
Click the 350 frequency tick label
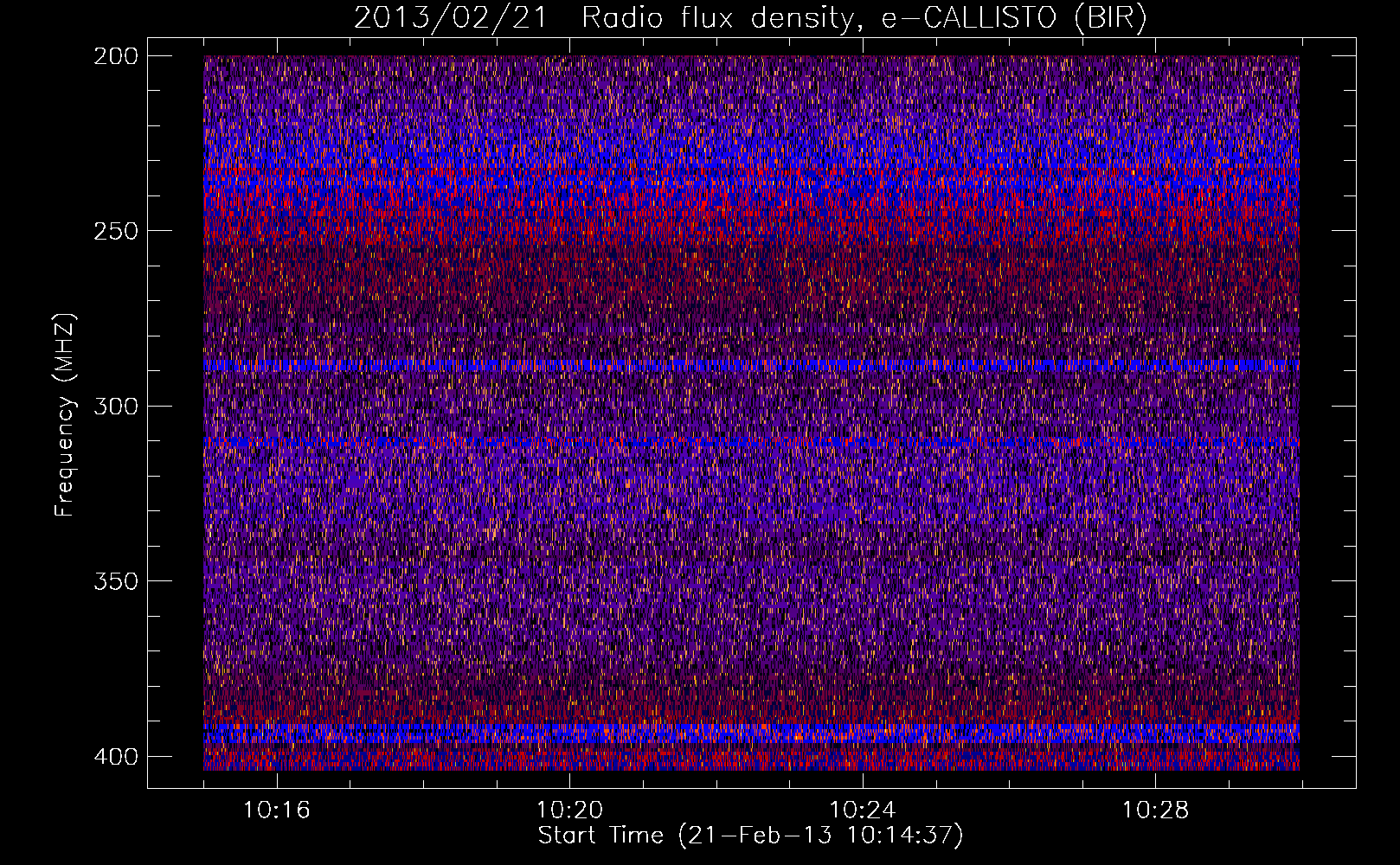(115, 580)
